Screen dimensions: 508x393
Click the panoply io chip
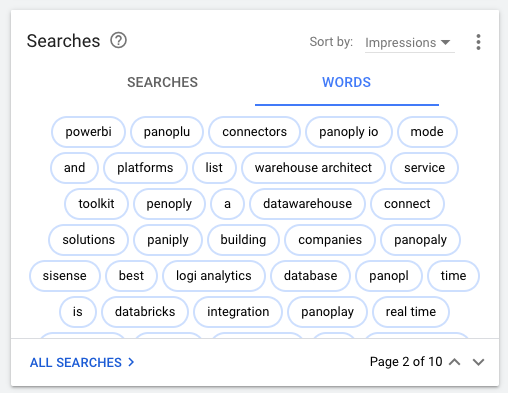tap(349, 132)
